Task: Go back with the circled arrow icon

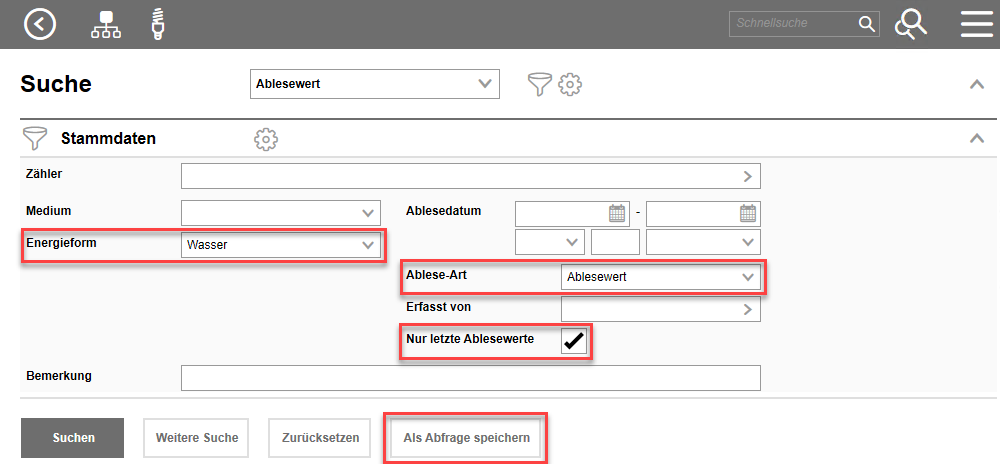Action: click(x=40, y=24)
